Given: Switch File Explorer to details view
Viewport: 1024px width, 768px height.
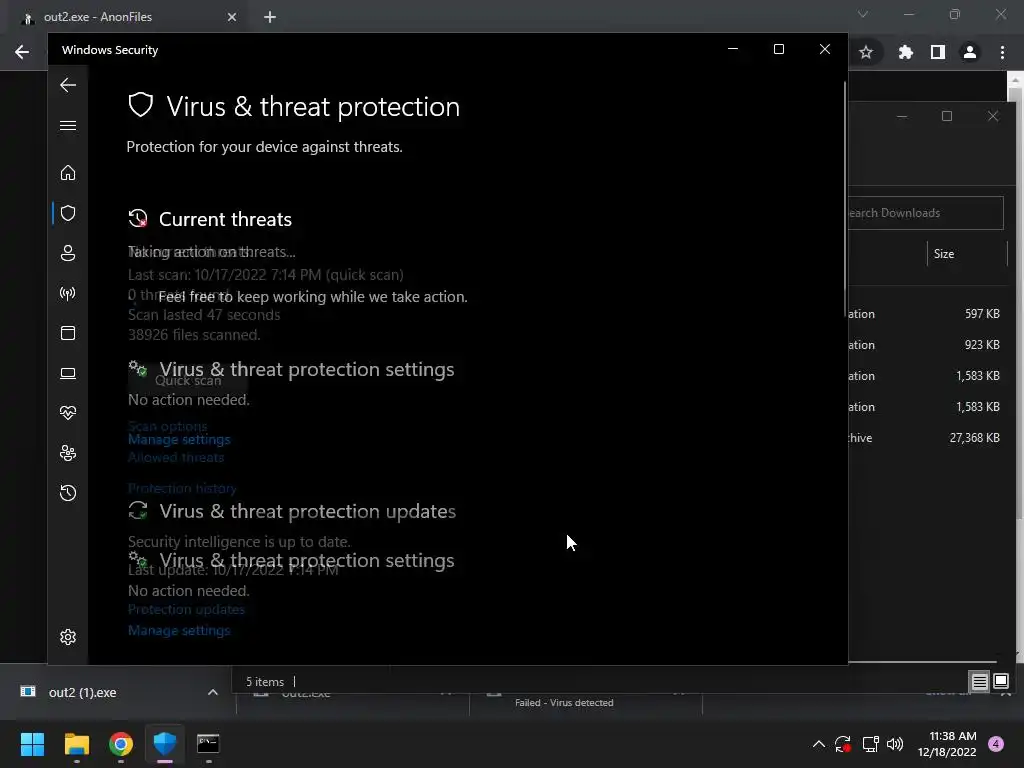Looking at the screenshot, I should pyautogui.click(x=980, y=682).
